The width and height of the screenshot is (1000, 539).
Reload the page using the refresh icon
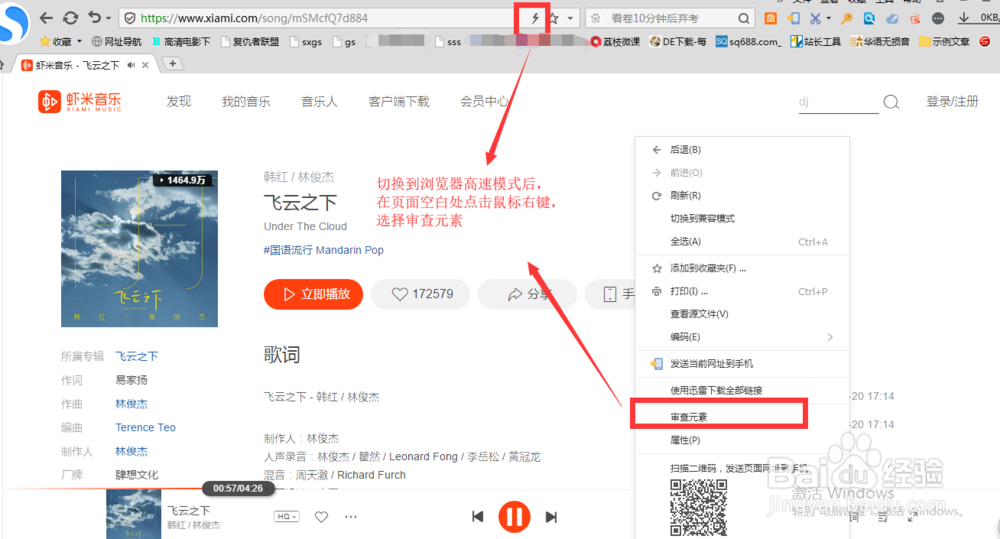[70, 18]
